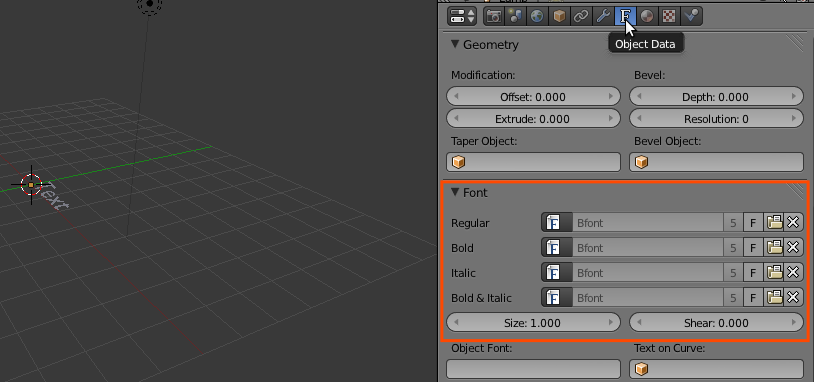Open the Taper Object selector field
The width and height of the screenshot is (814, 382).
pos(533,162)
